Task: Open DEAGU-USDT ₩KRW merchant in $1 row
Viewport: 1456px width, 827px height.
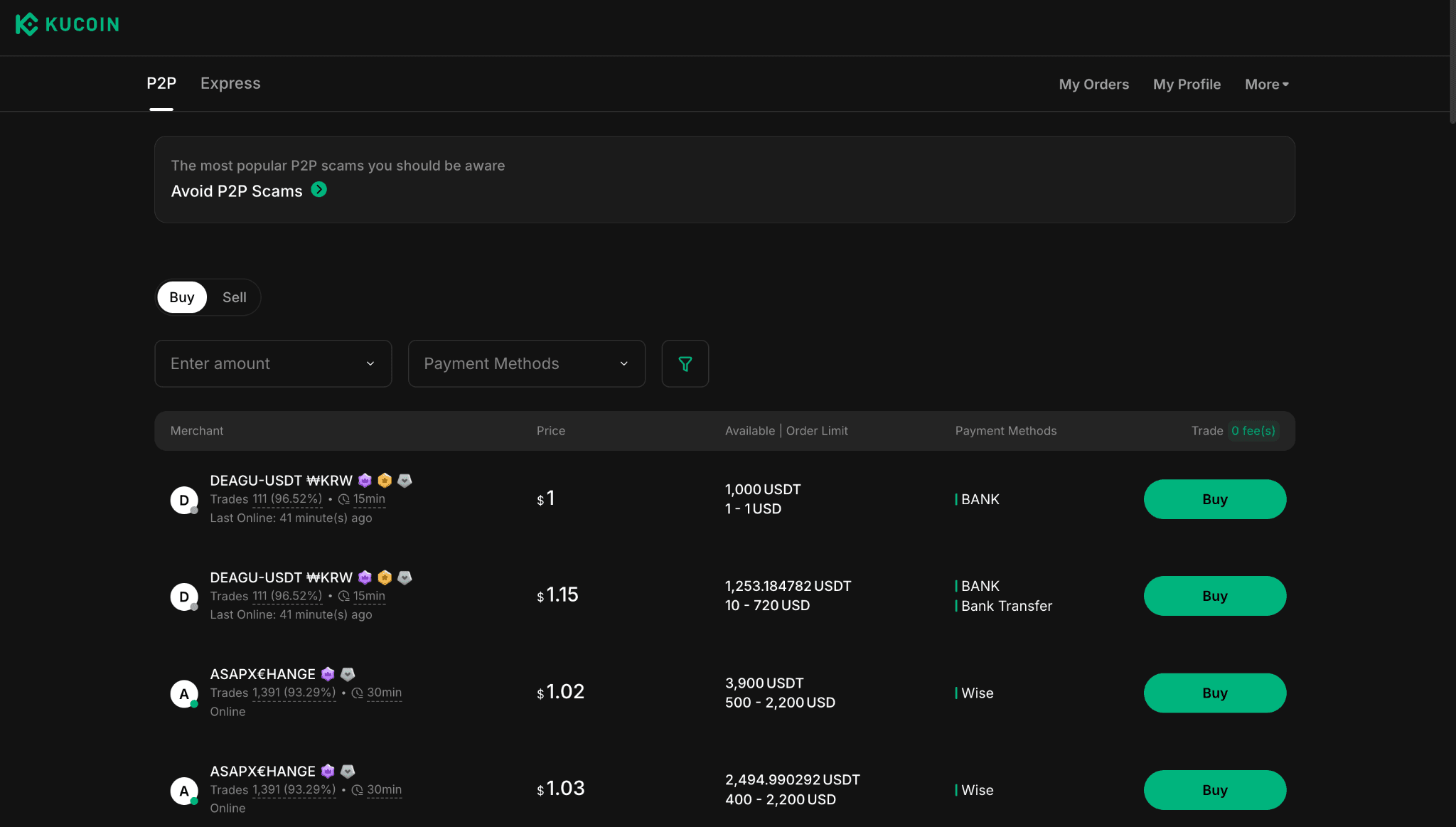Action: coord(281,481)
